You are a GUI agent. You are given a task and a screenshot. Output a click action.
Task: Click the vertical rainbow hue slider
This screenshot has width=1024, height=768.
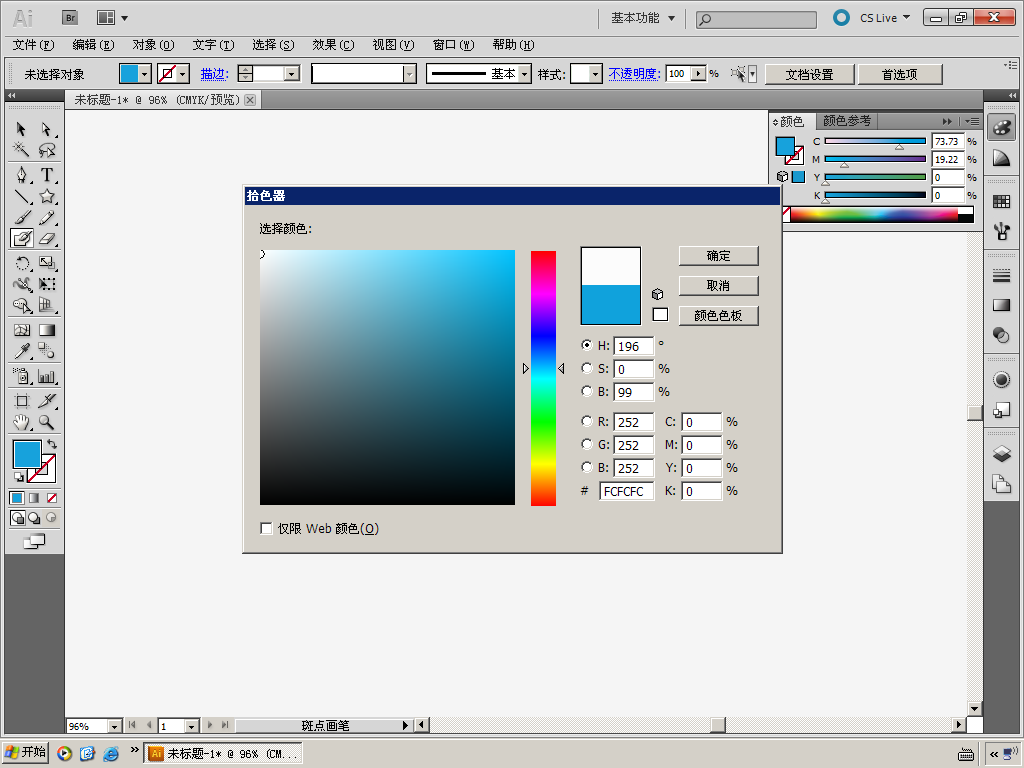[x=543, y=378]
